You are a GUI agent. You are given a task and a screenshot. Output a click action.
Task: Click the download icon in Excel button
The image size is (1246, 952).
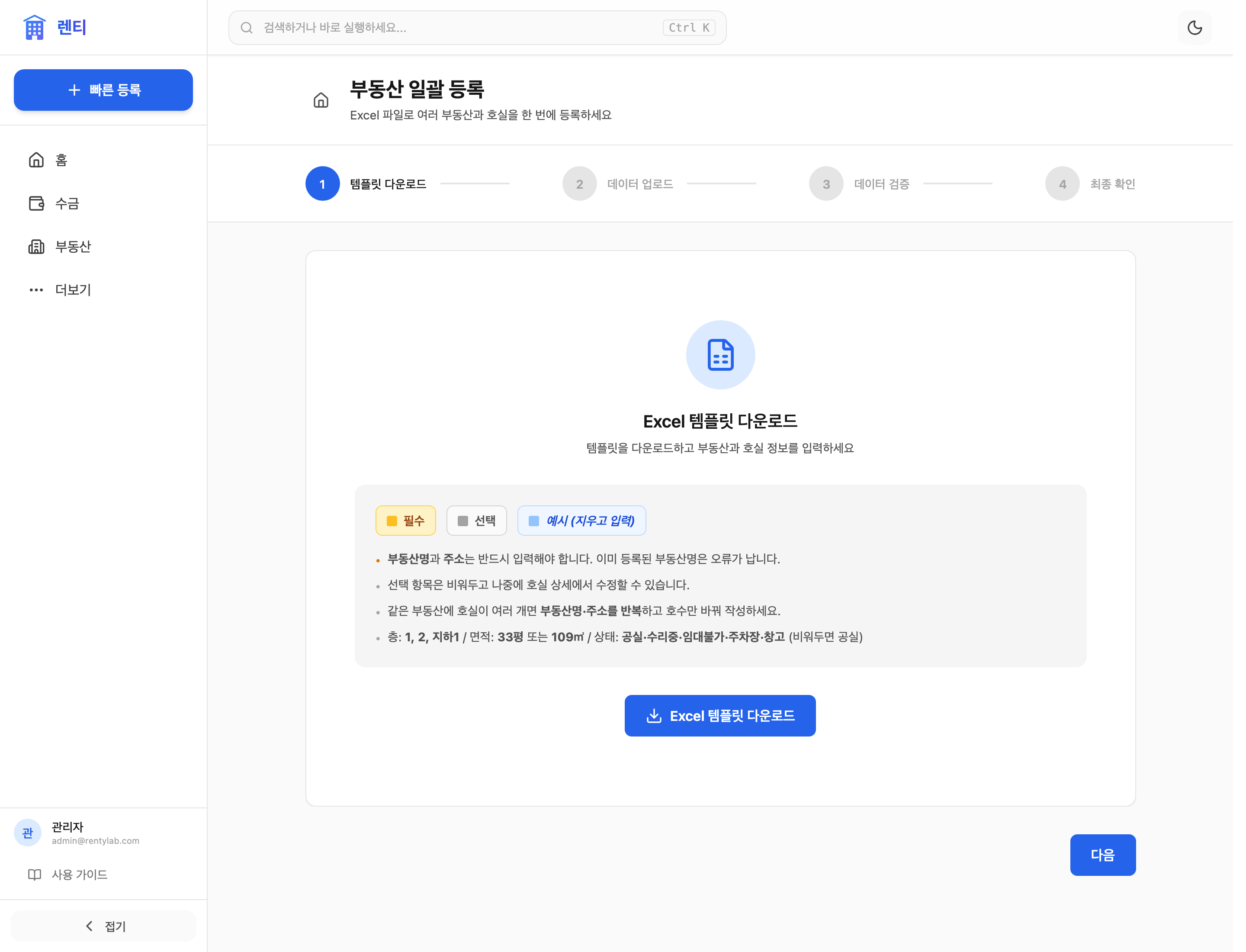[x=654, y=716]
